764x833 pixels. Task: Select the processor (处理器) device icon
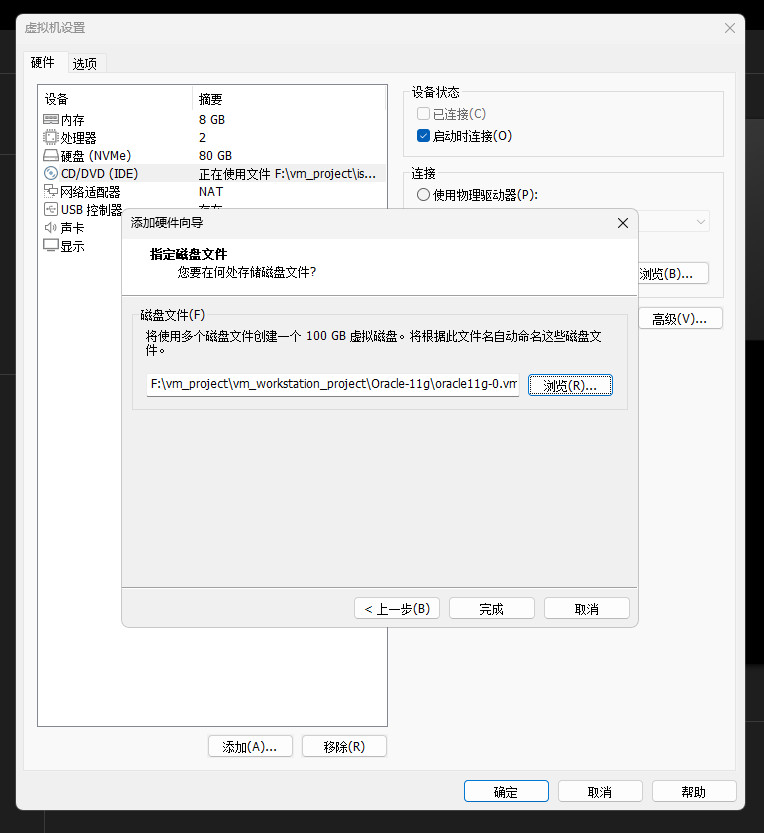point(51,138)
